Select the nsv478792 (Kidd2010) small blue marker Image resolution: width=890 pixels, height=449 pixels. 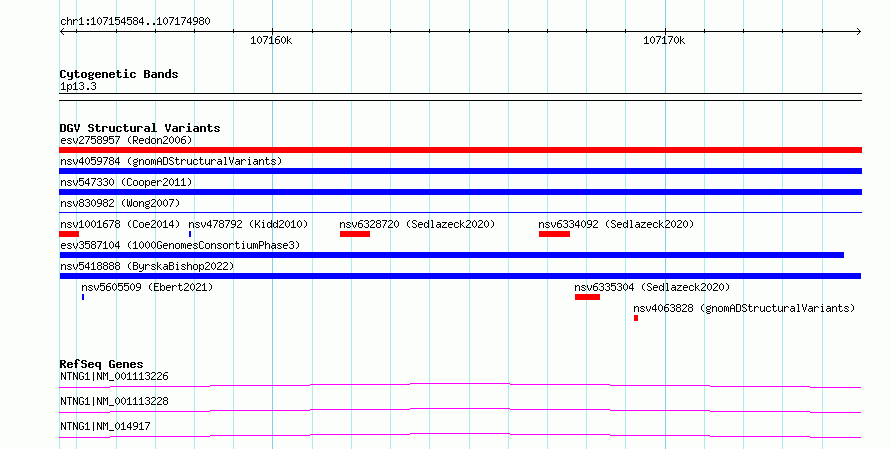[x=190, y=234]
